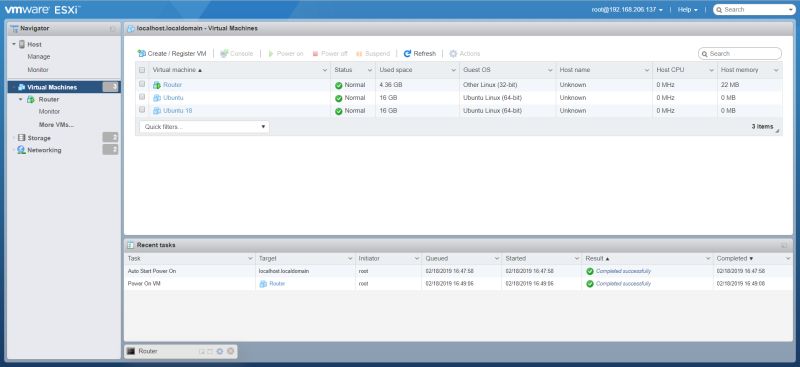
Task: Click the Recent tasks panel icon
Action: (130, 246)
